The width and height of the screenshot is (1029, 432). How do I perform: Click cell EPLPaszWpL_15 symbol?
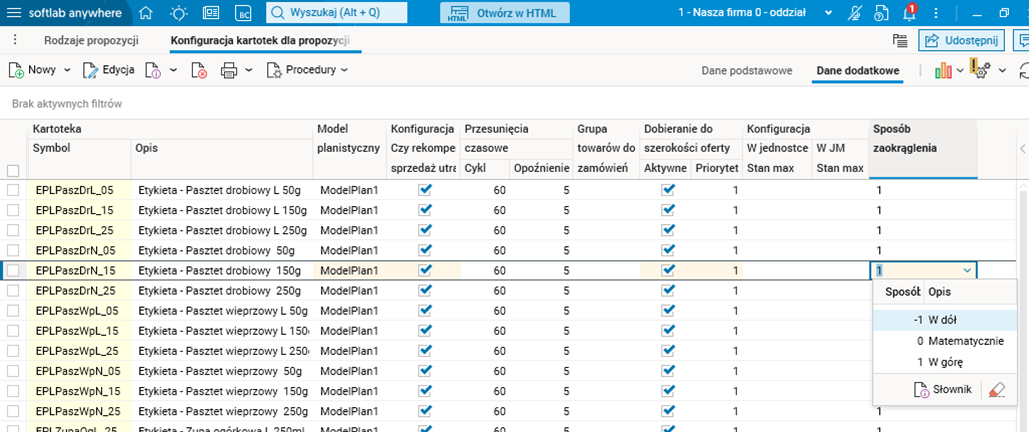point(77,330)
